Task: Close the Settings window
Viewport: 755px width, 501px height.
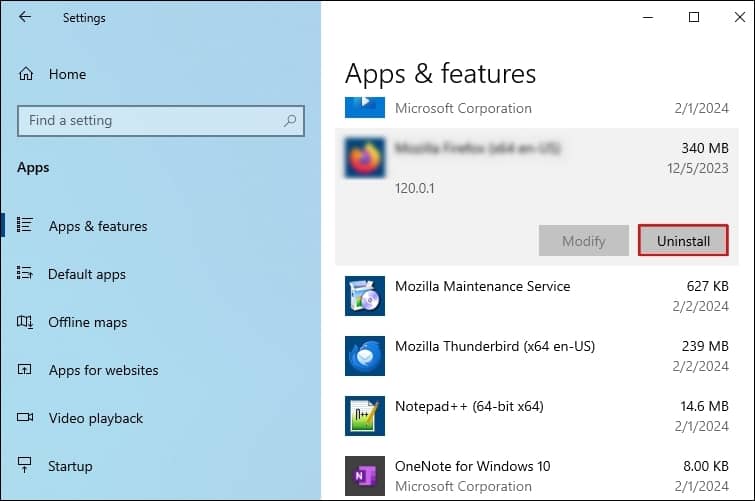Action: 740,17
